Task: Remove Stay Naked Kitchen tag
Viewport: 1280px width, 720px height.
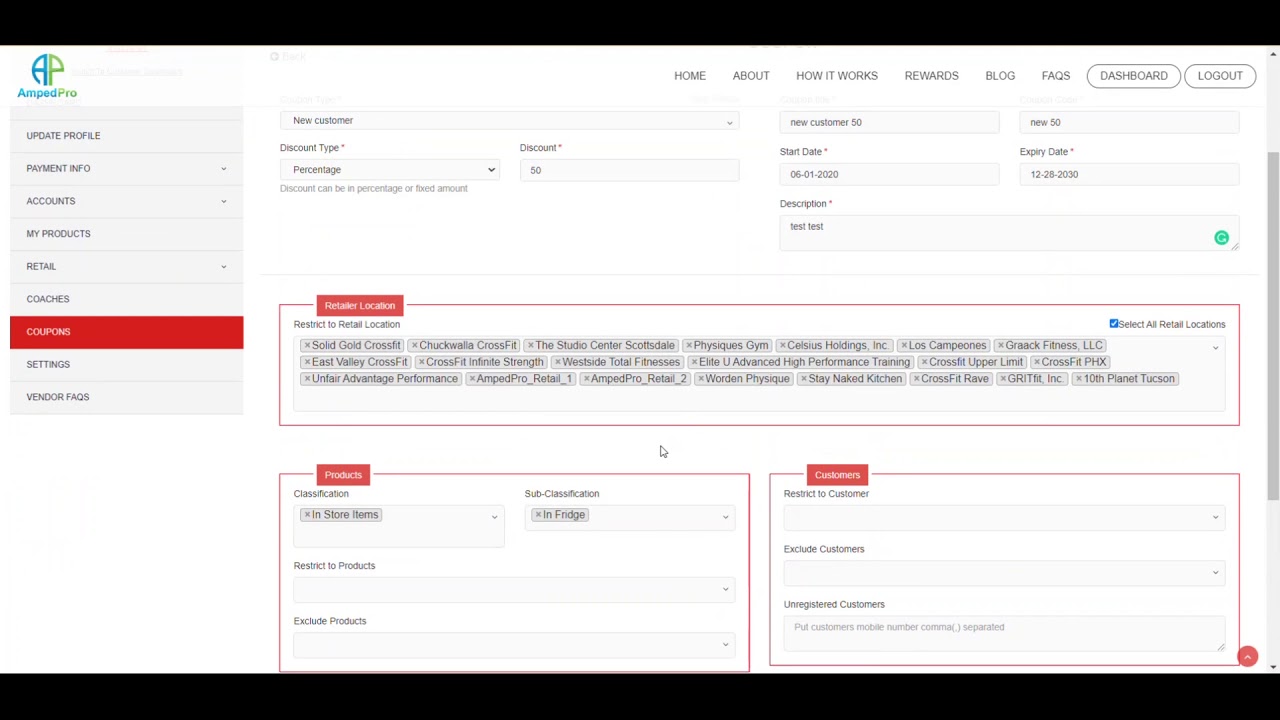Action: (804, 379)
